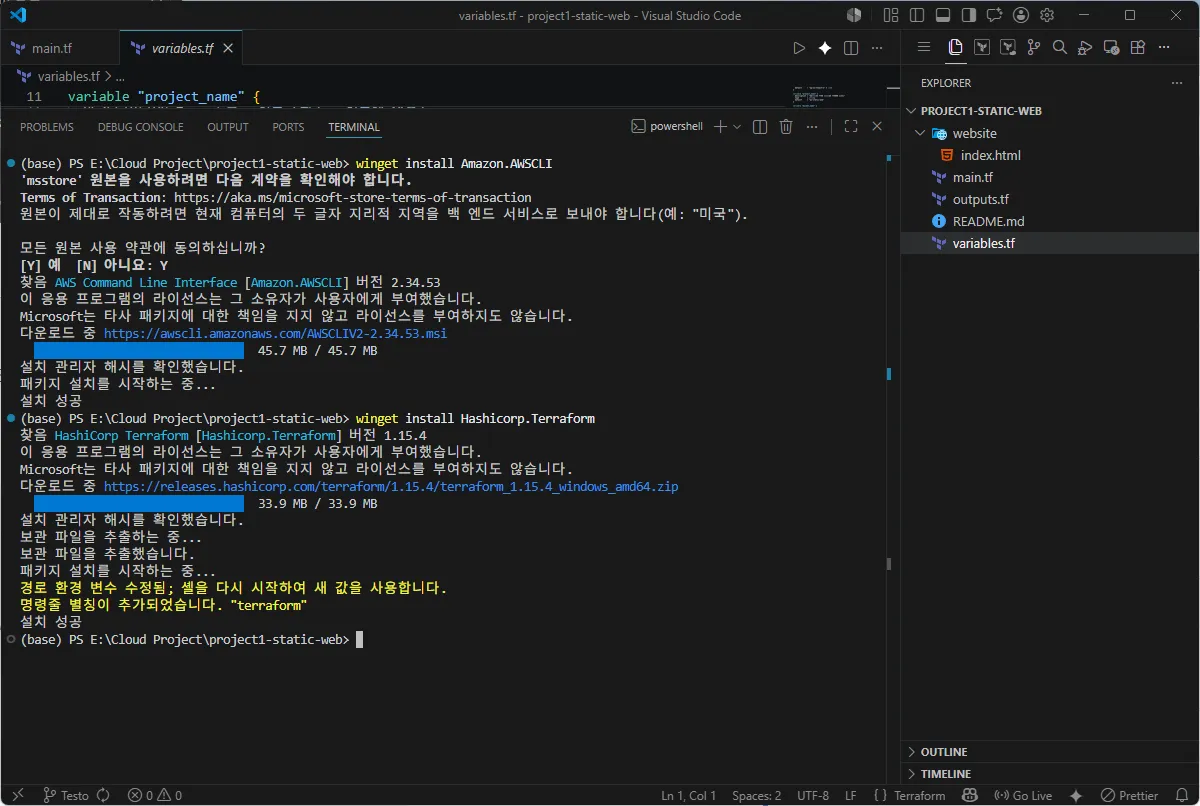Open the remote window indicator in the status bar

pyautogui.click(x=17, y=796)
